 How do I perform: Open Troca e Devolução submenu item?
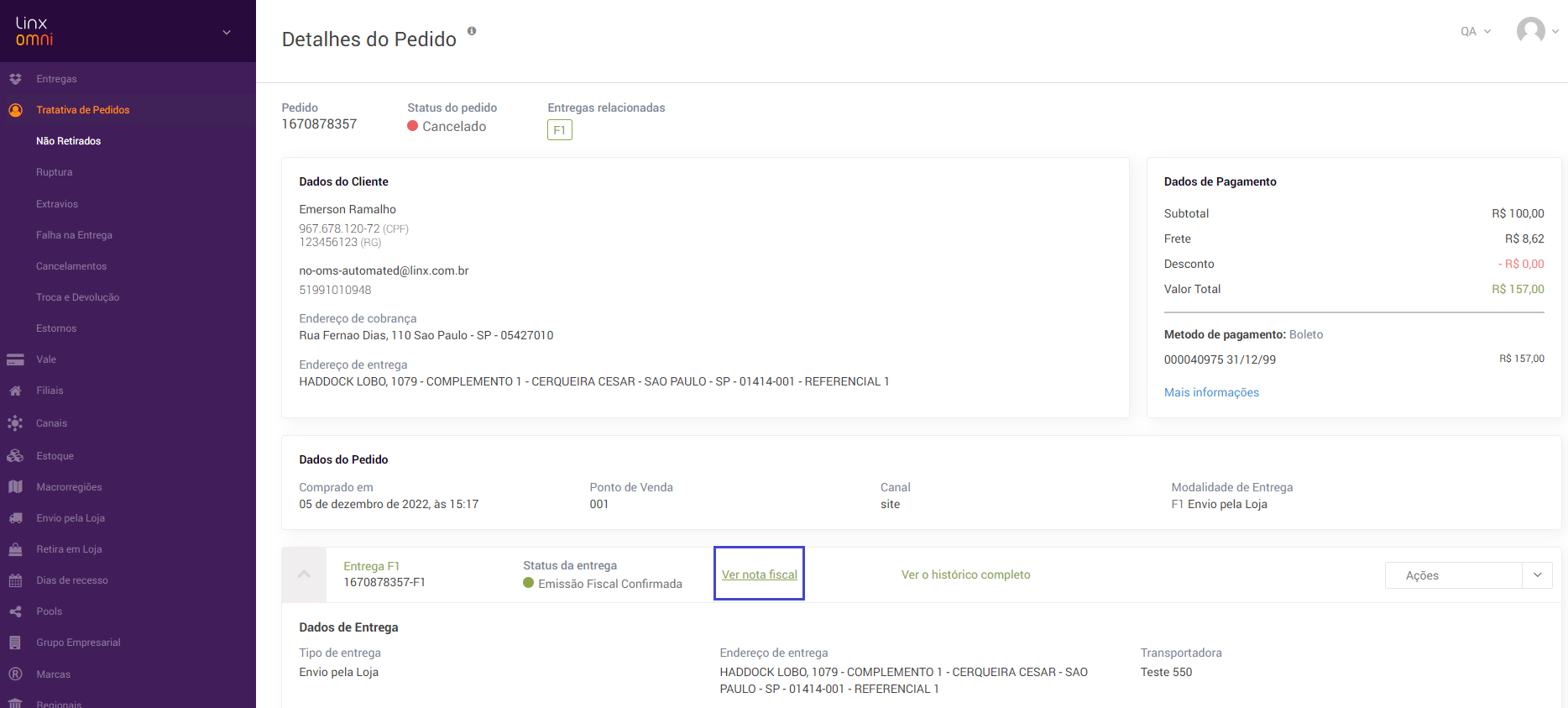78,297
